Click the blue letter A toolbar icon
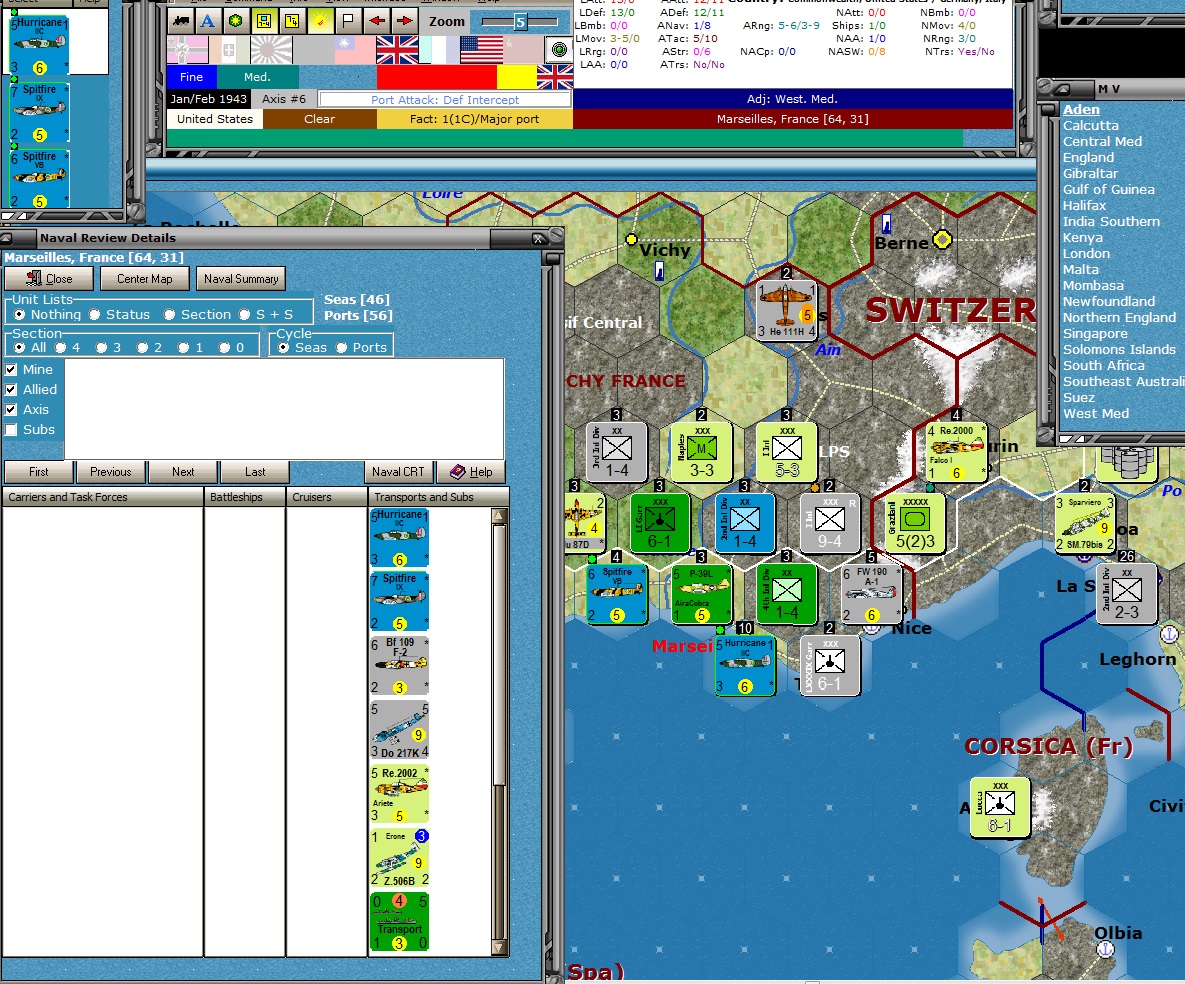Viewport: 1185px width, 984px height. click(208, 20)
